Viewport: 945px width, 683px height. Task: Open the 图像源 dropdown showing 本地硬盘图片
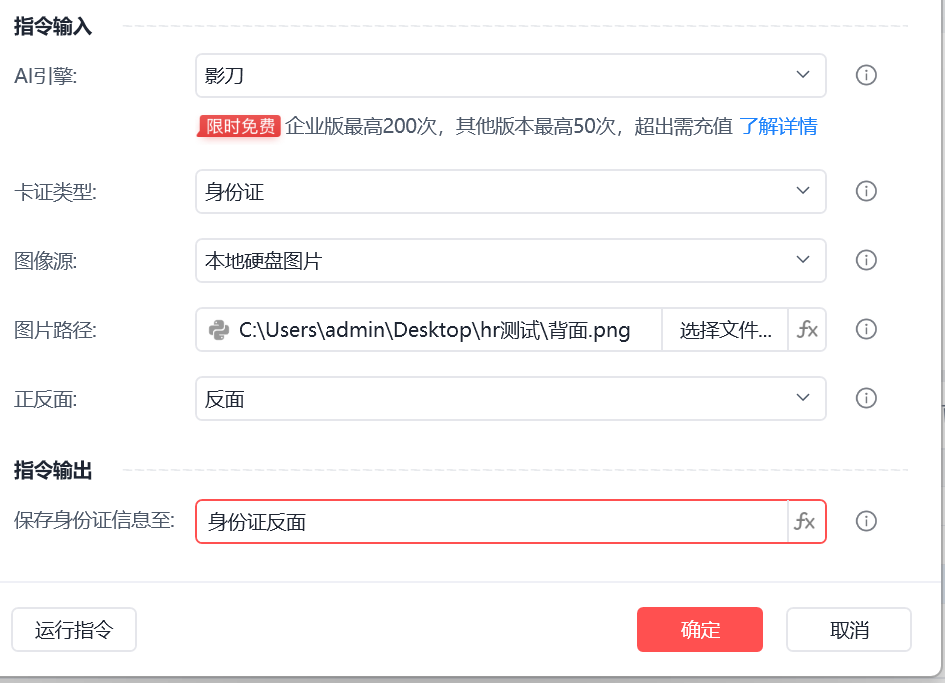pyautogui.click(x=510, y=260)
